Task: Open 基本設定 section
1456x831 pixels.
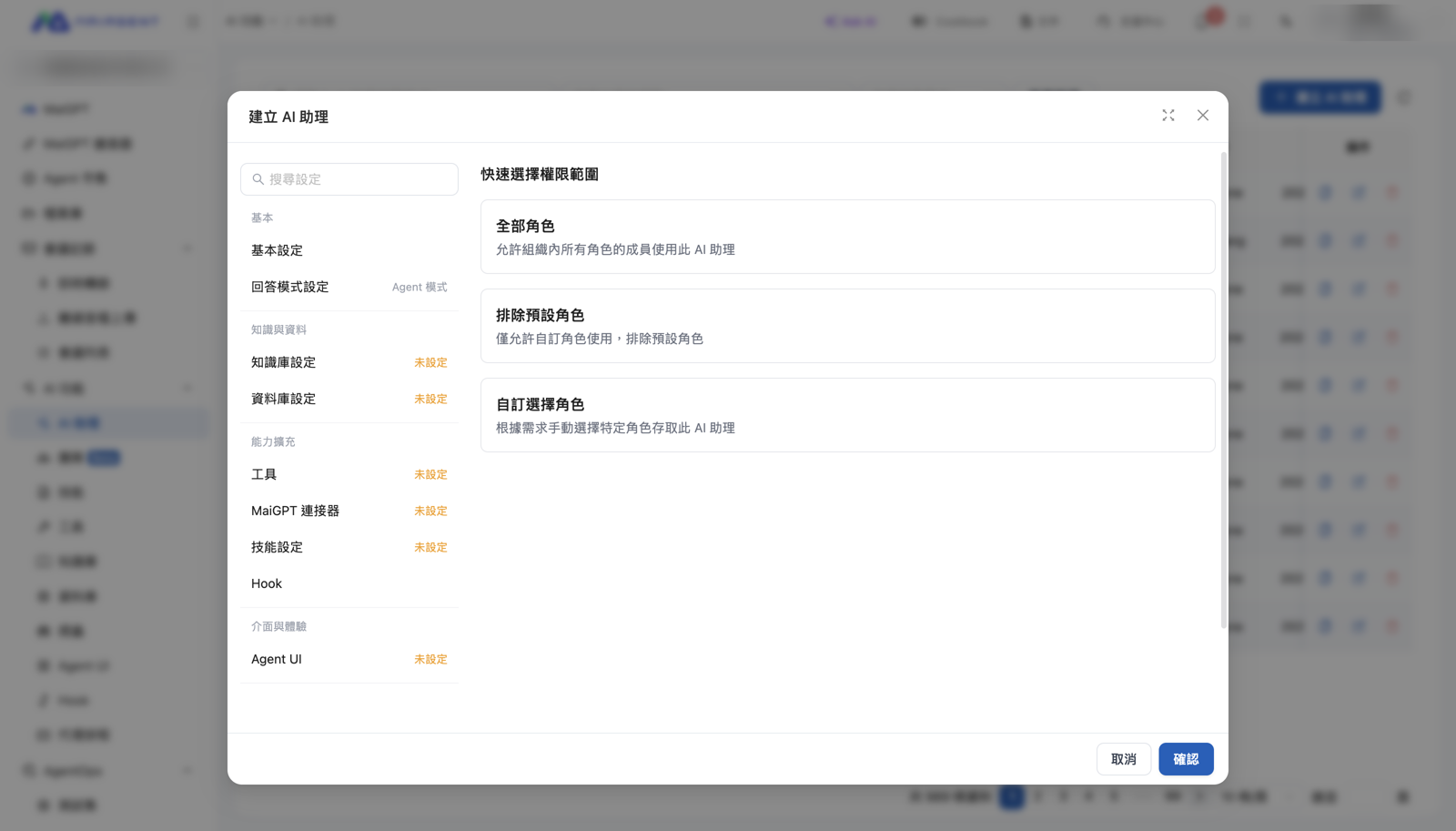Action: (349, 250)
